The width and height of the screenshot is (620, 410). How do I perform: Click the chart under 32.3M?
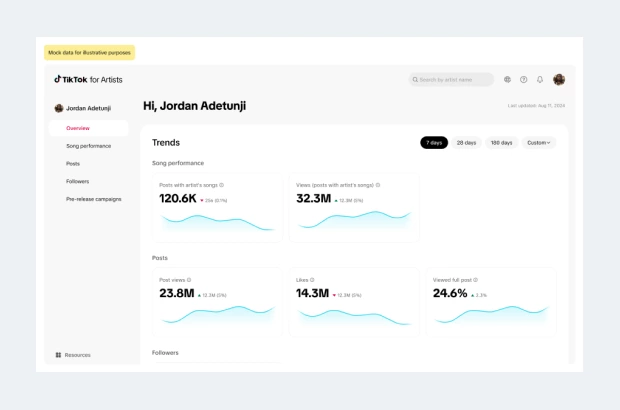(354, 221)
